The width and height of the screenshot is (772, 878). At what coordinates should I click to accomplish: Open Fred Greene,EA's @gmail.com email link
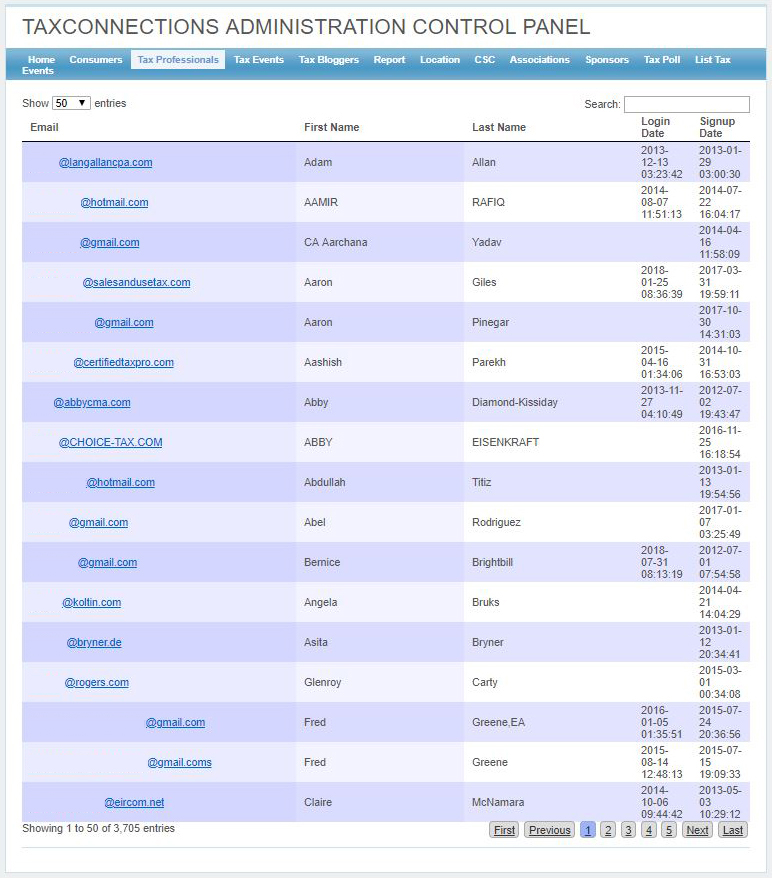point(175,723)
